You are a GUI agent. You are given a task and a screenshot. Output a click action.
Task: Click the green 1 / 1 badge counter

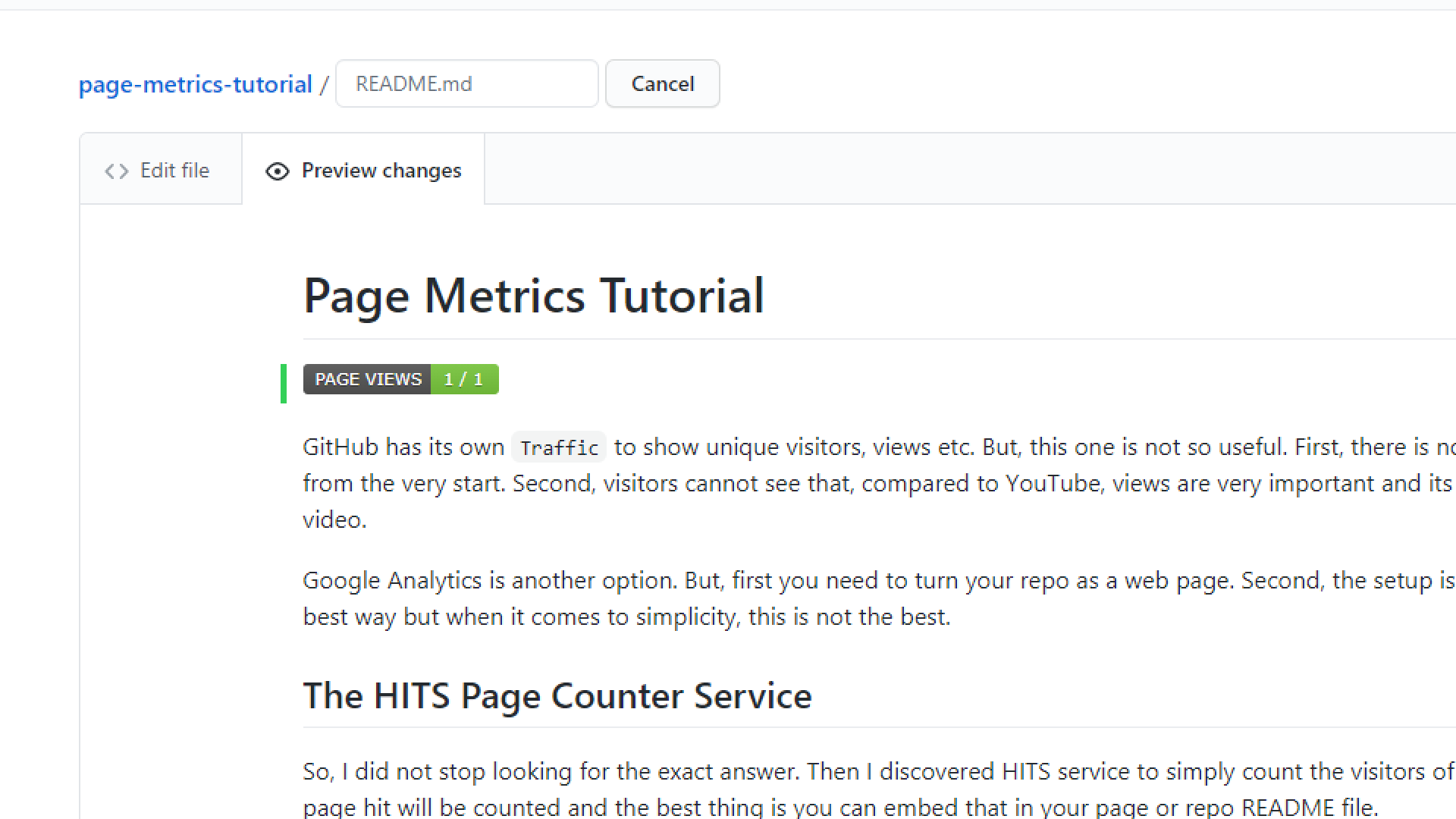coord(464,379)
